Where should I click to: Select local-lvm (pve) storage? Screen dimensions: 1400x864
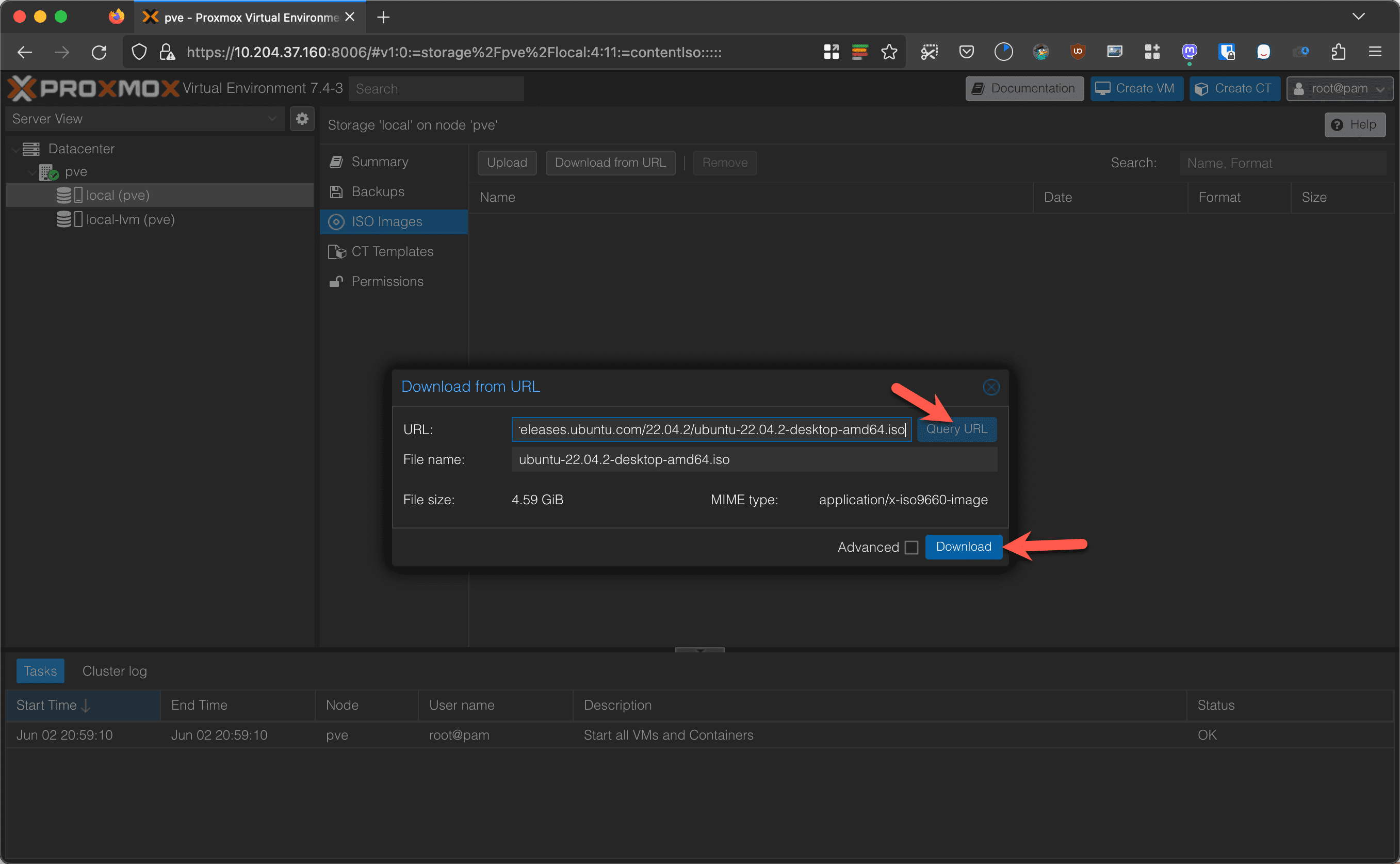[160, 219]
